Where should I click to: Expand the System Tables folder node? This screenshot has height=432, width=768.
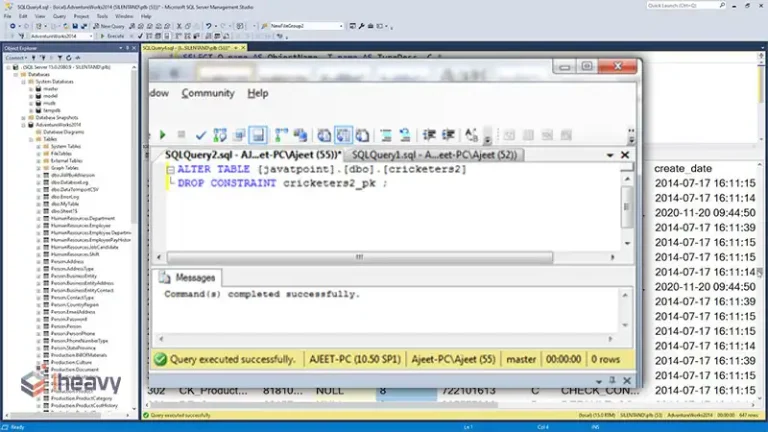(x=38, y=146)
